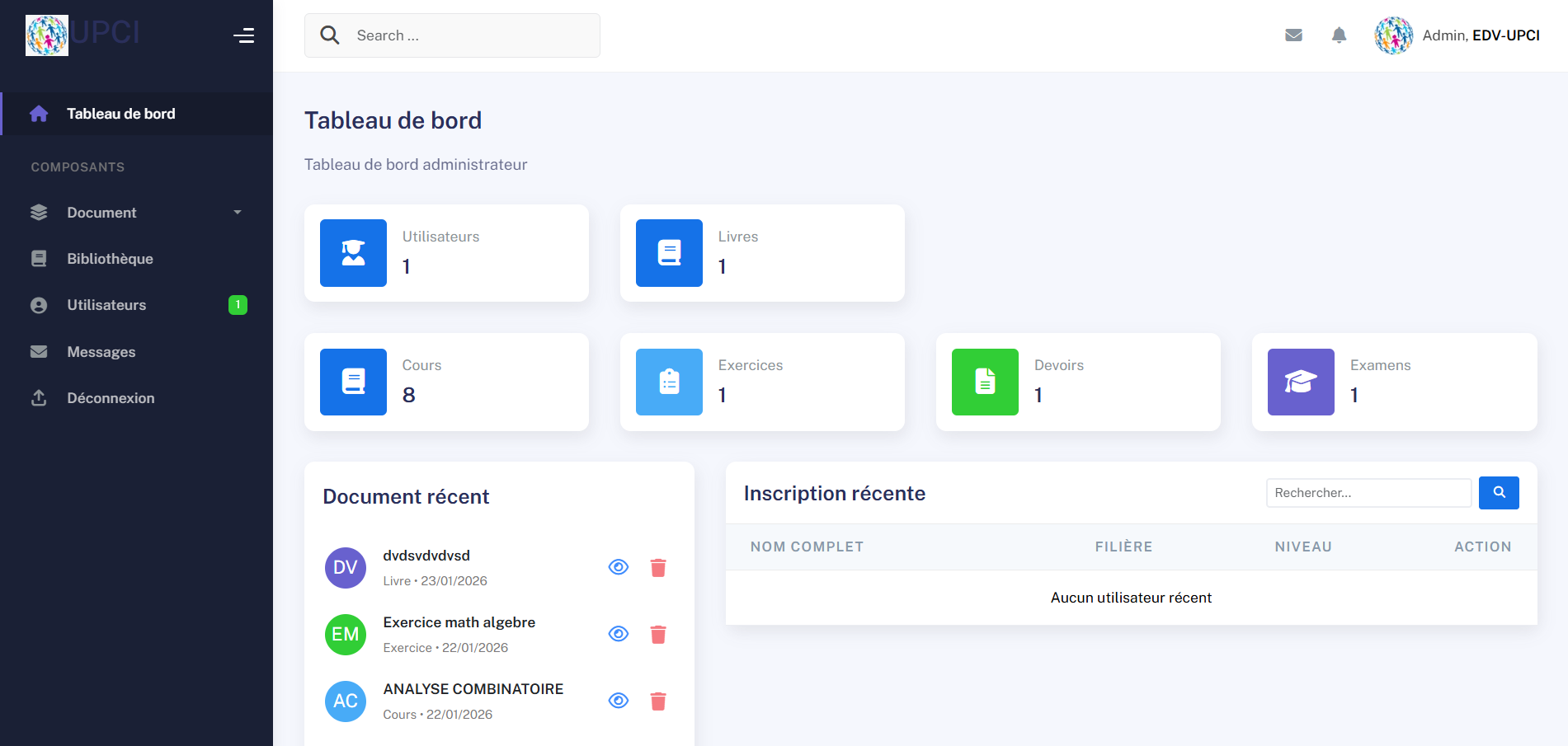The image size is (1568, 746).
Task: Click the envelope messages icon in top bar
Action: (x=1293, y=35)
